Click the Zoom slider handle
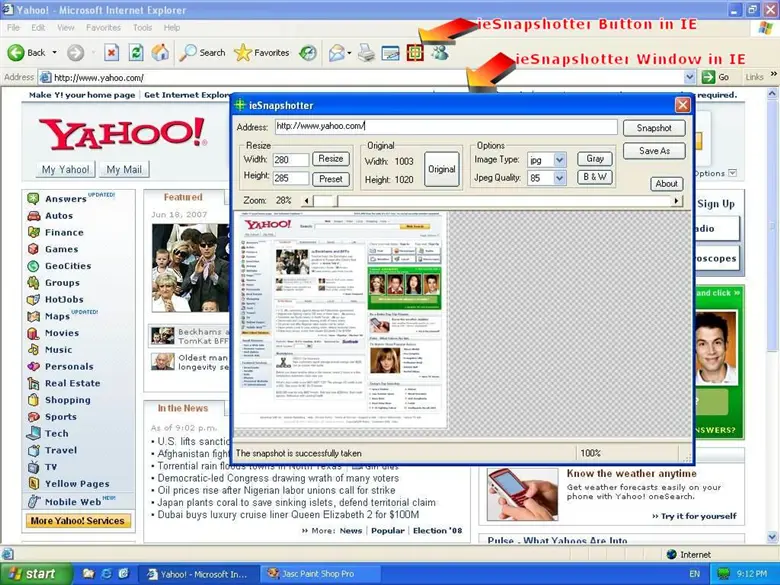Image resolution: width=780 pixels, height=585 pixels. coord(326,201)
